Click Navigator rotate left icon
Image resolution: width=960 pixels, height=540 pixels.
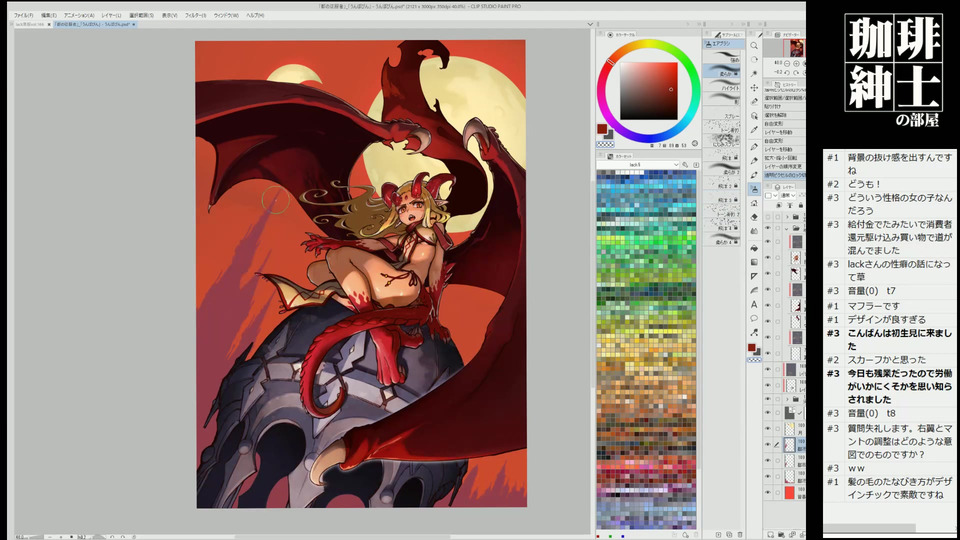(x=787, y=72)
